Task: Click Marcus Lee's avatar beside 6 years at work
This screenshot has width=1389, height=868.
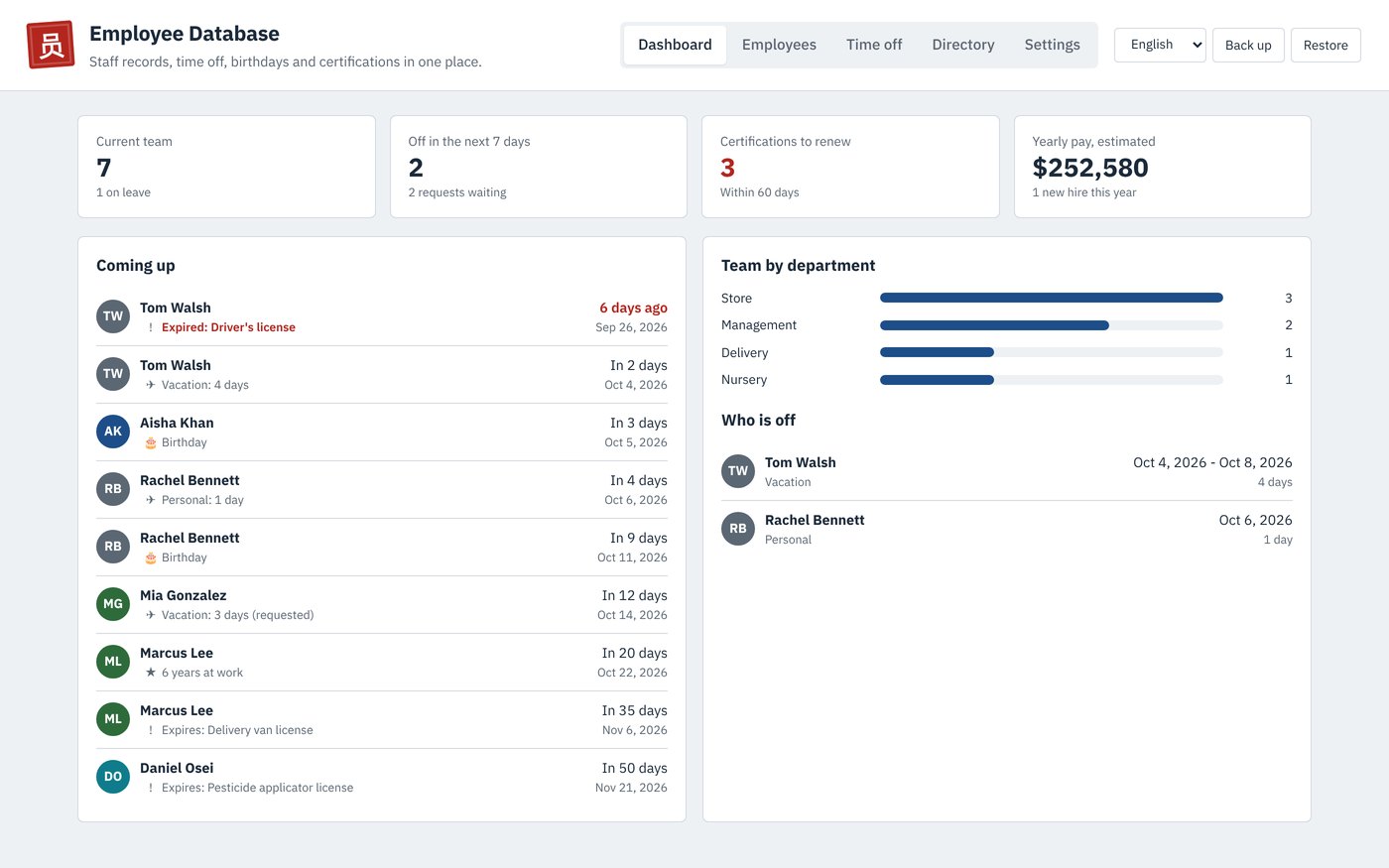Action: click(113, 662)
